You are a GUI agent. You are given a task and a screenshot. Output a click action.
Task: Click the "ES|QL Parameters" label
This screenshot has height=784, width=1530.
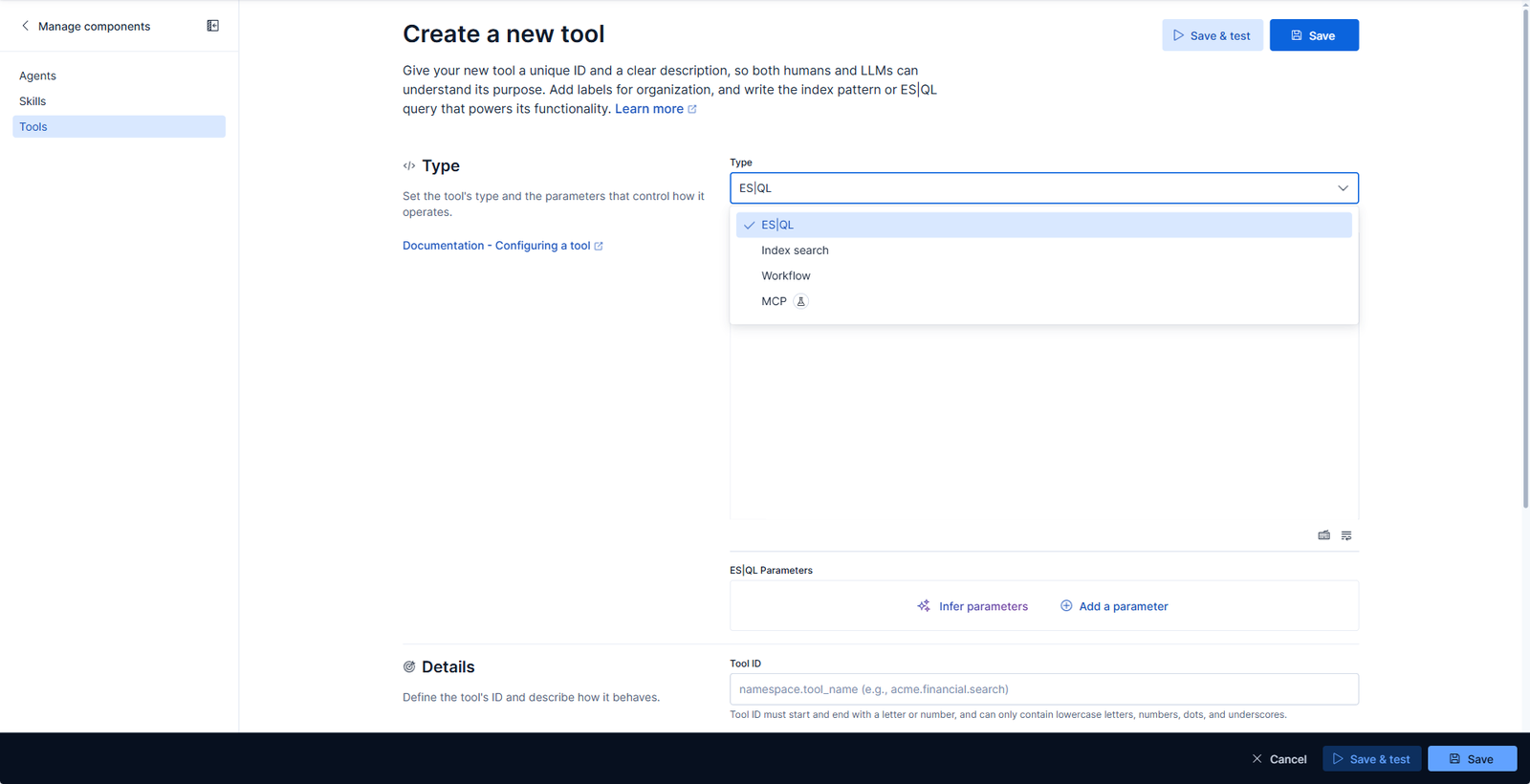(771, 571)
